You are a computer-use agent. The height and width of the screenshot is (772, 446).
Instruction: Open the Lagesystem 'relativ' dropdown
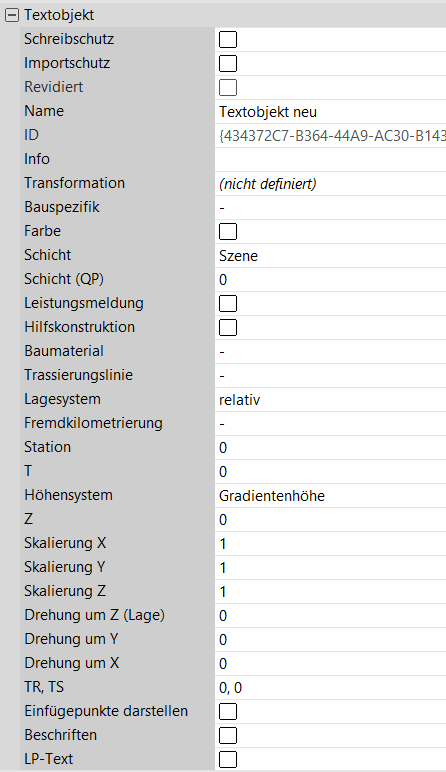point(330,400)
